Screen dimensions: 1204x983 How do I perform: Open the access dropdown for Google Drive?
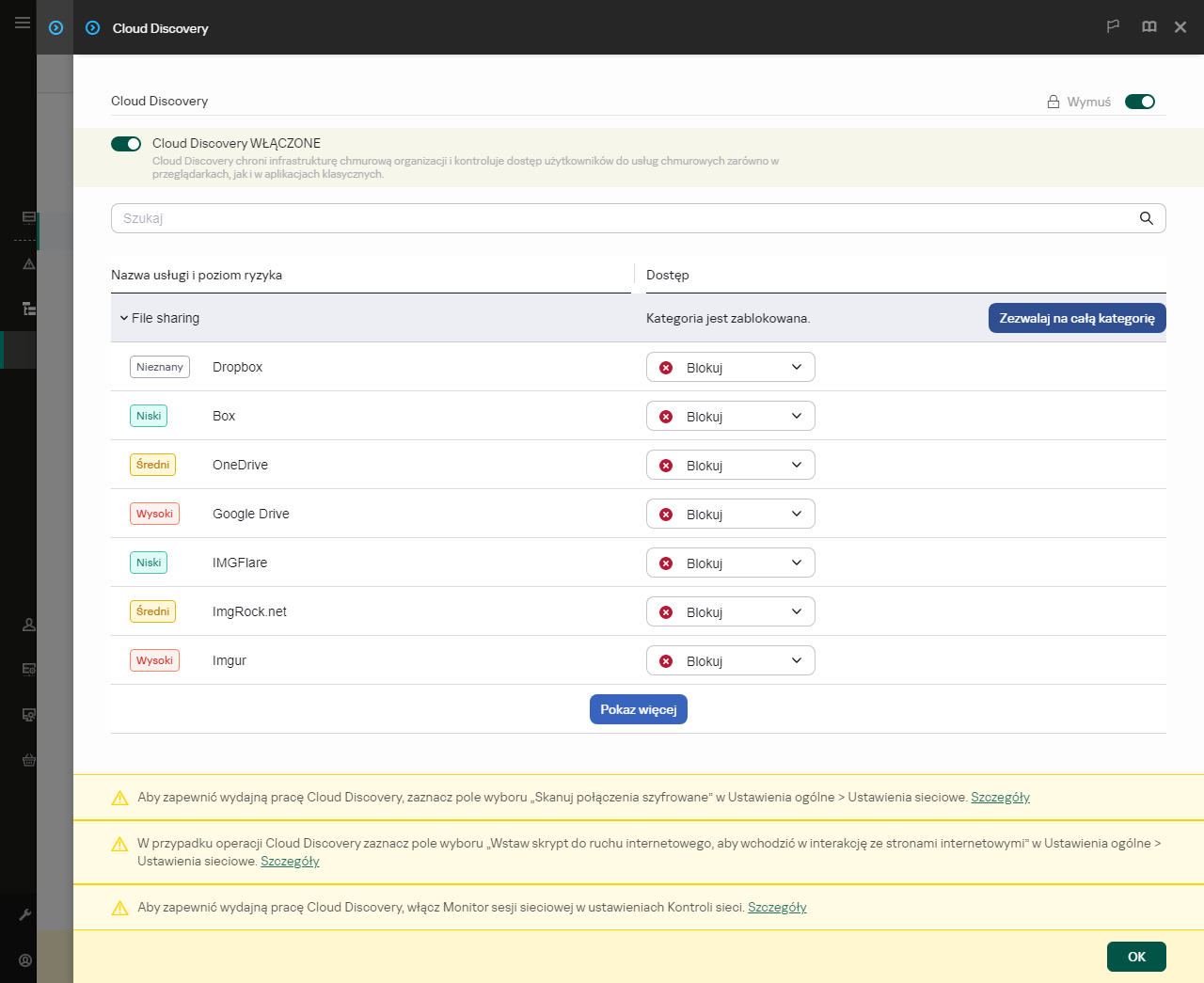(x=730, y=514)
